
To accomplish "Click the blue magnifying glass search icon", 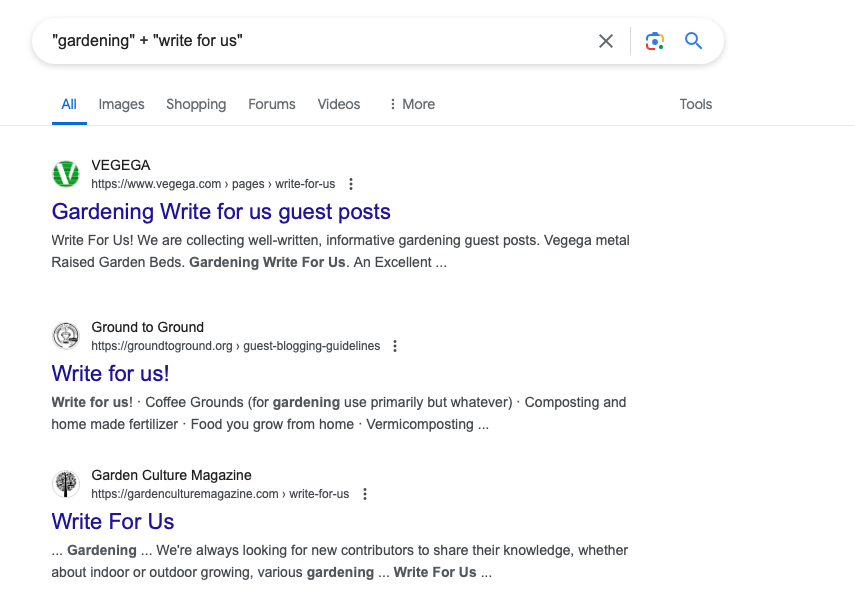I will (x=693, y=41).
